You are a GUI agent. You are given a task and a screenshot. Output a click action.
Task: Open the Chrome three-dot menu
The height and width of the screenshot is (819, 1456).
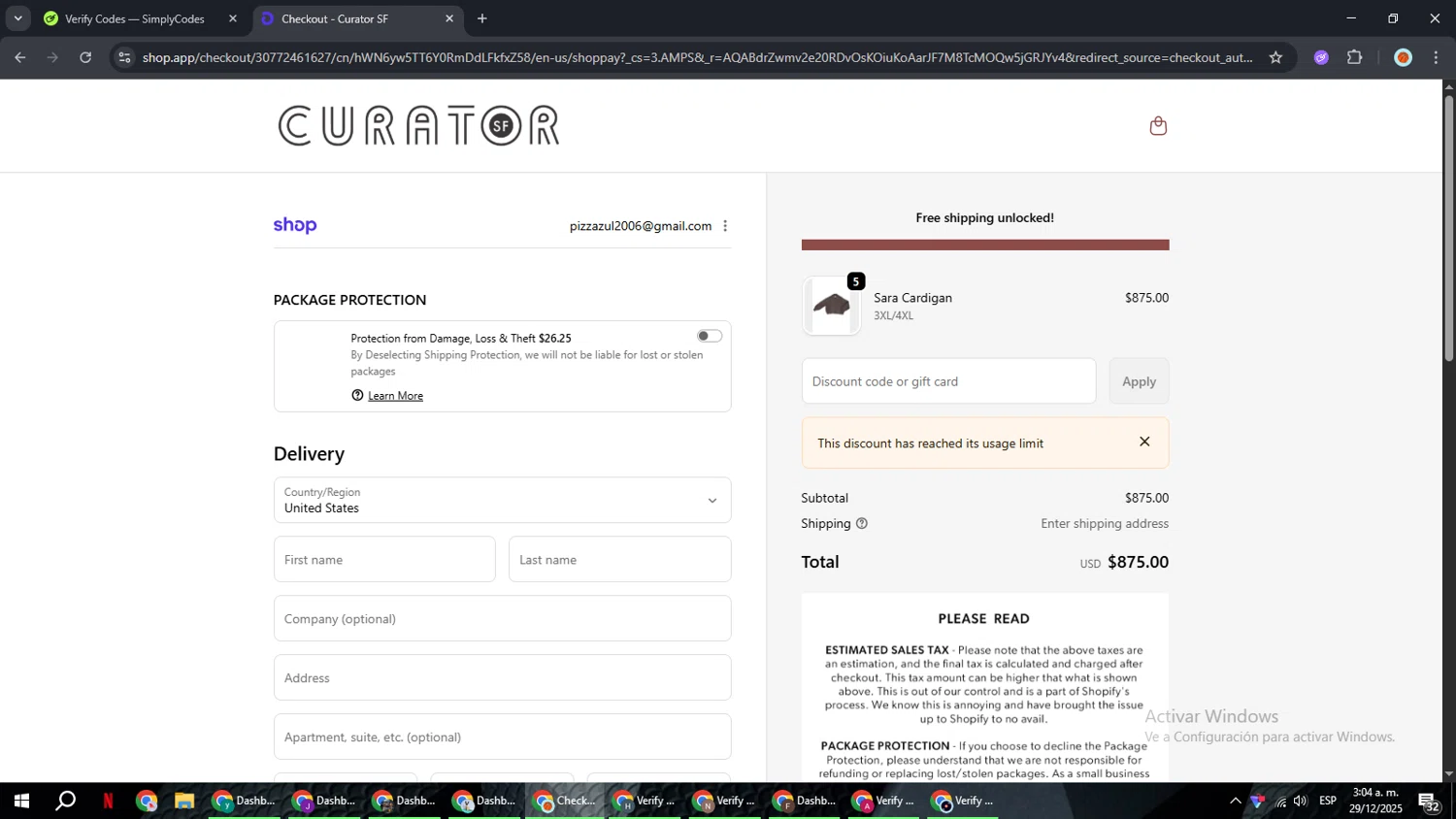(x=1436, y=57)
